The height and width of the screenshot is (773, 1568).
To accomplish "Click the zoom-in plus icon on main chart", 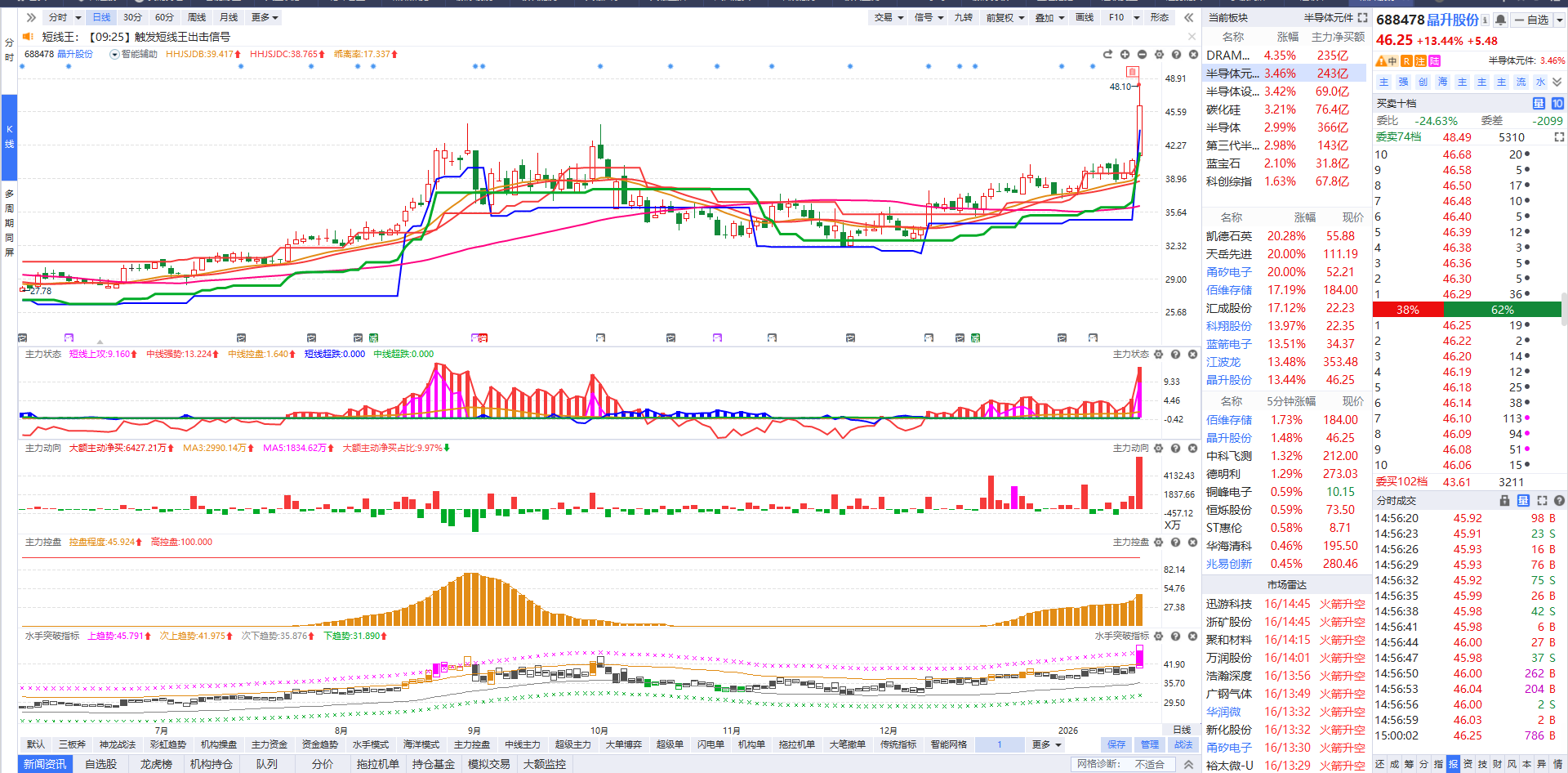I will (x=1125, y=55).
